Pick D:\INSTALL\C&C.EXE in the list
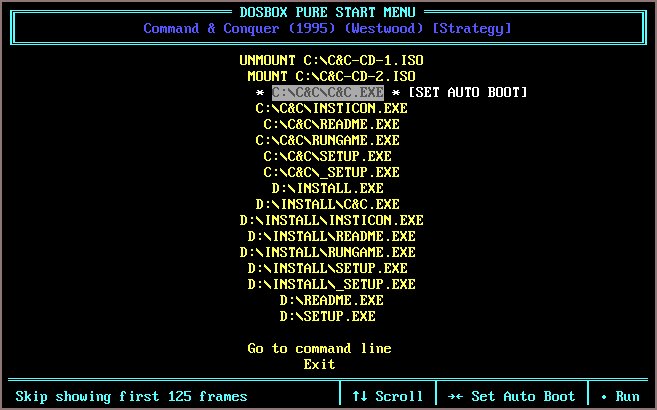 (x=327, y=204)
